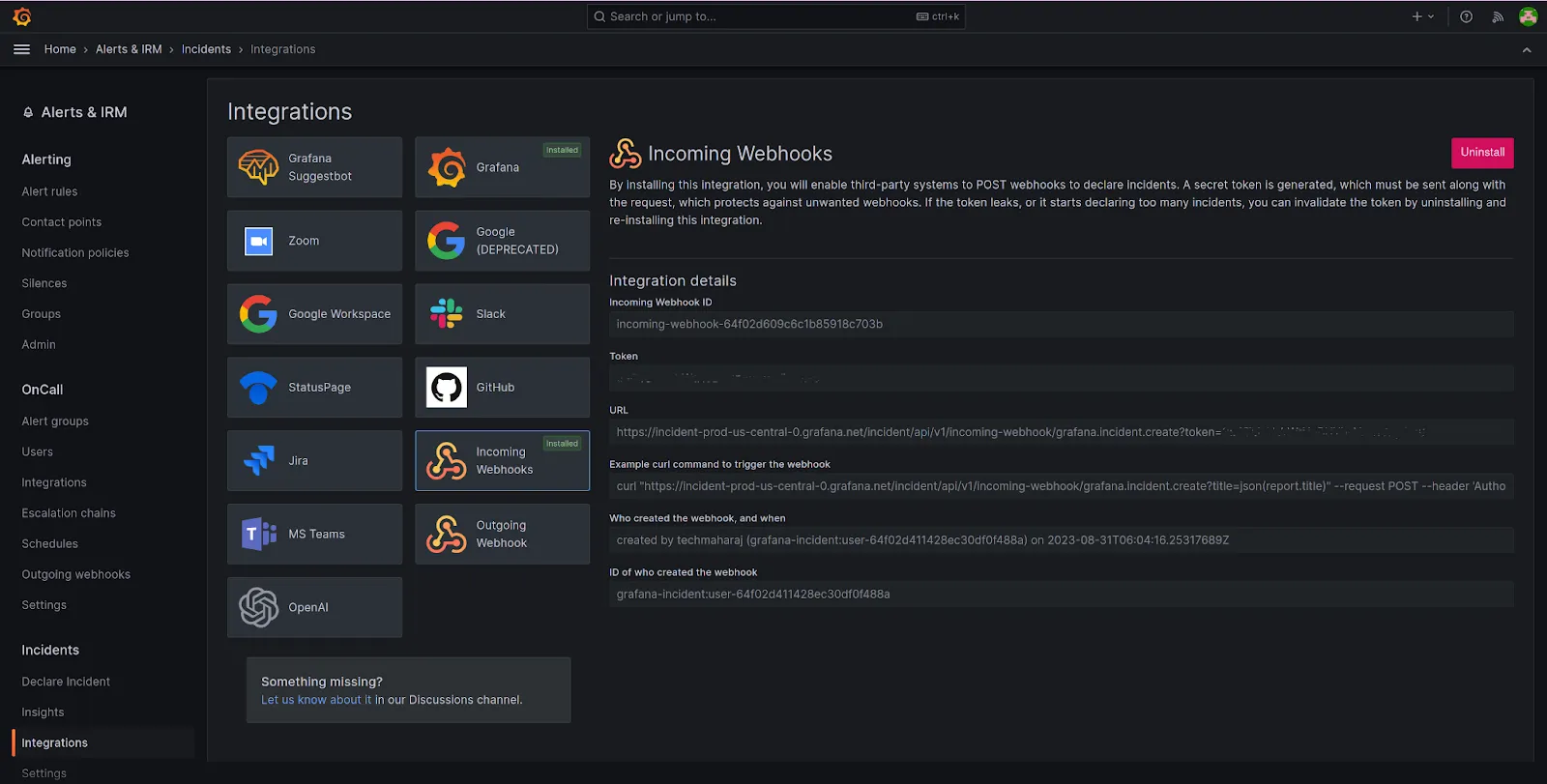Choose the MS Teams integration
Image resolution: width=1547 pixels, height=784 pixels.
[x=314, y=535]
